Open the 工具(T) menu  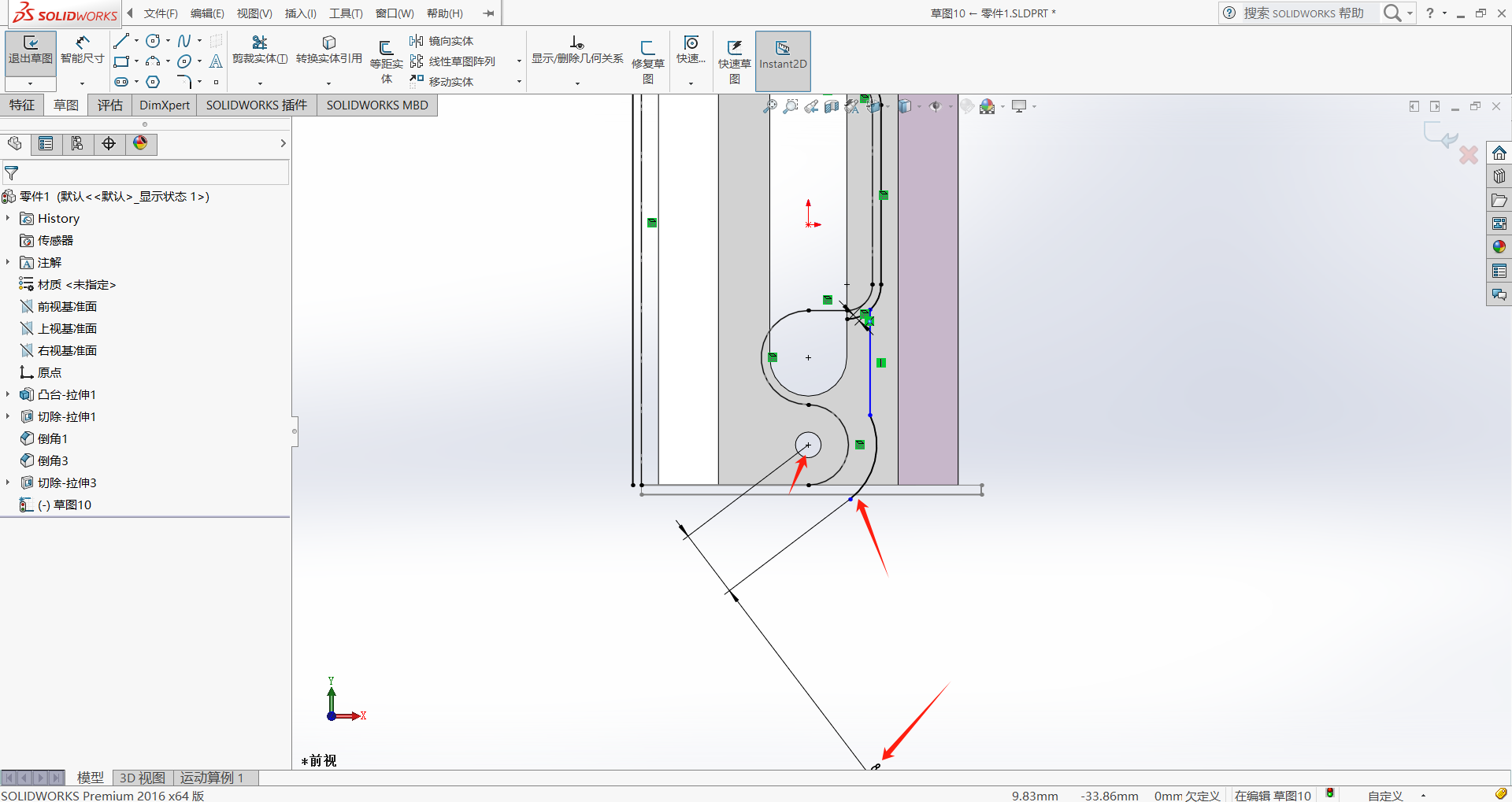346,13
